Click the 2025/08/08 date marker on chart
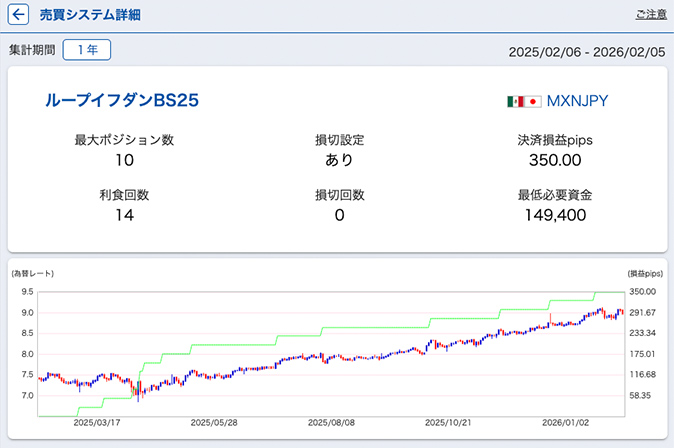Screen dimensions: 674x448 (x=329, y=423)
